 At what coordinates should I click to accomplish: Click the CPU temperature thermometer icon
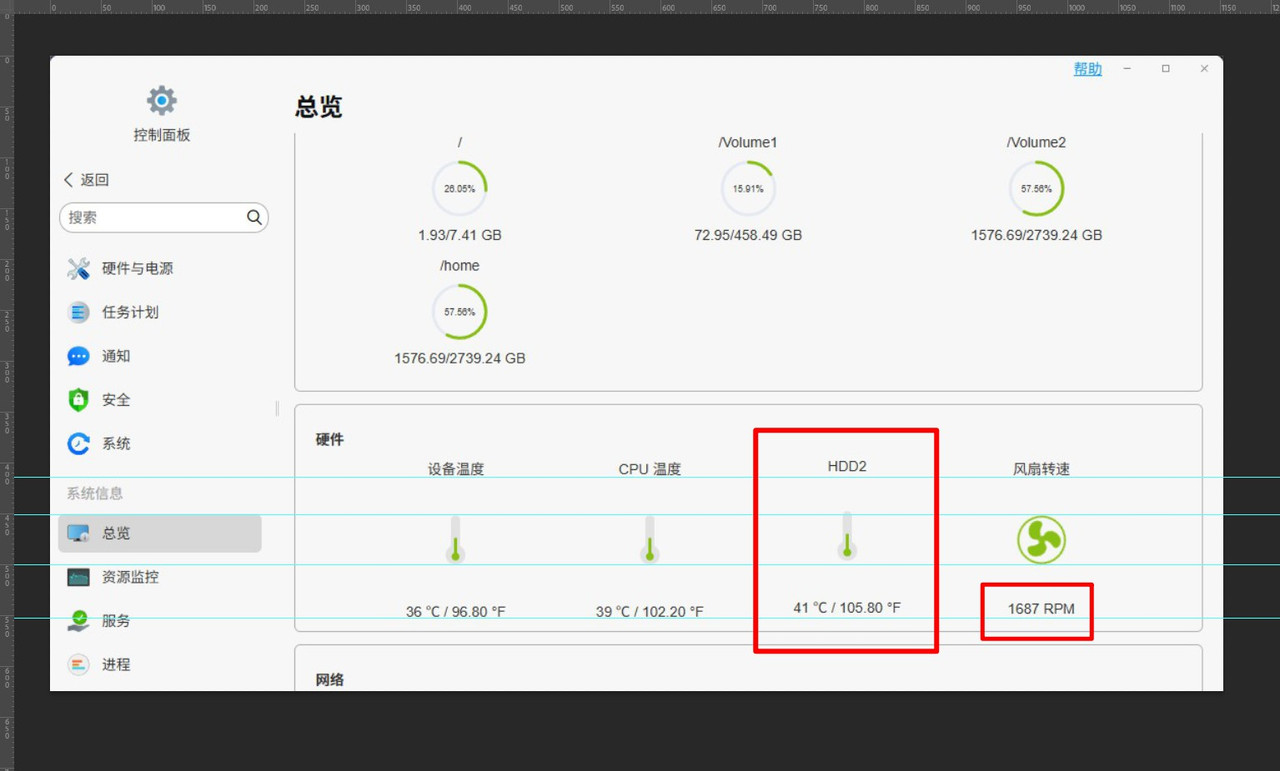pyautogui.click(x=650, y=539)
